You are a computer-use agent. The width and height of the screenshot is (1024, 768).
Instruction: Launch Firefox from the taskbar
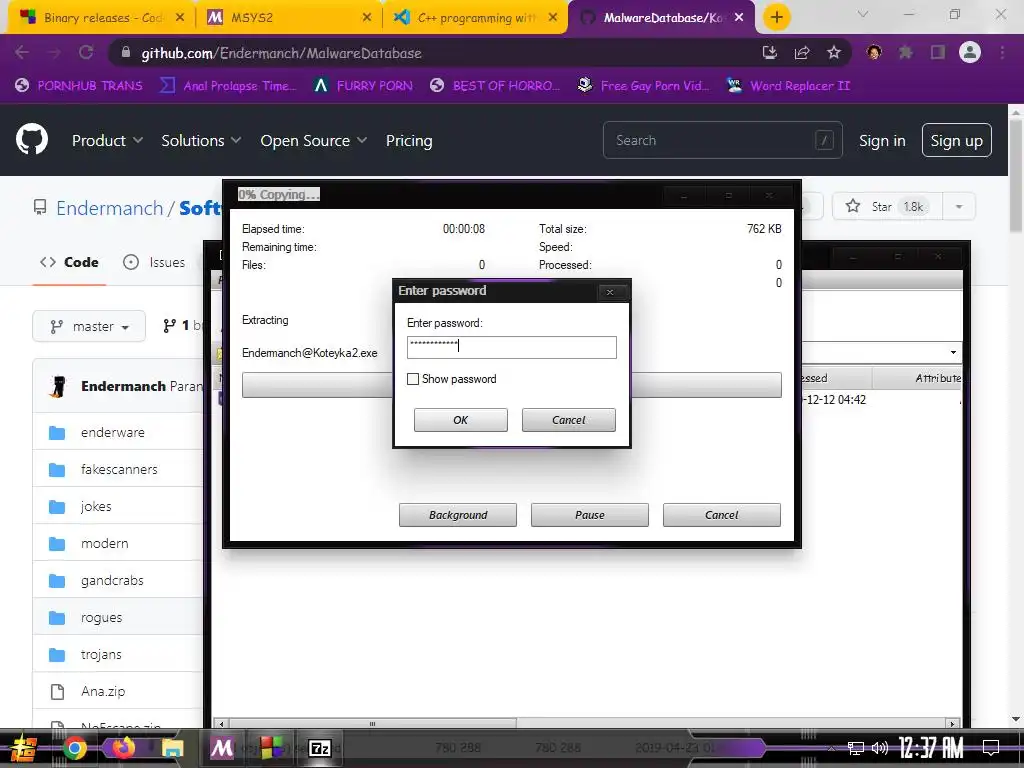pos(124,748)
